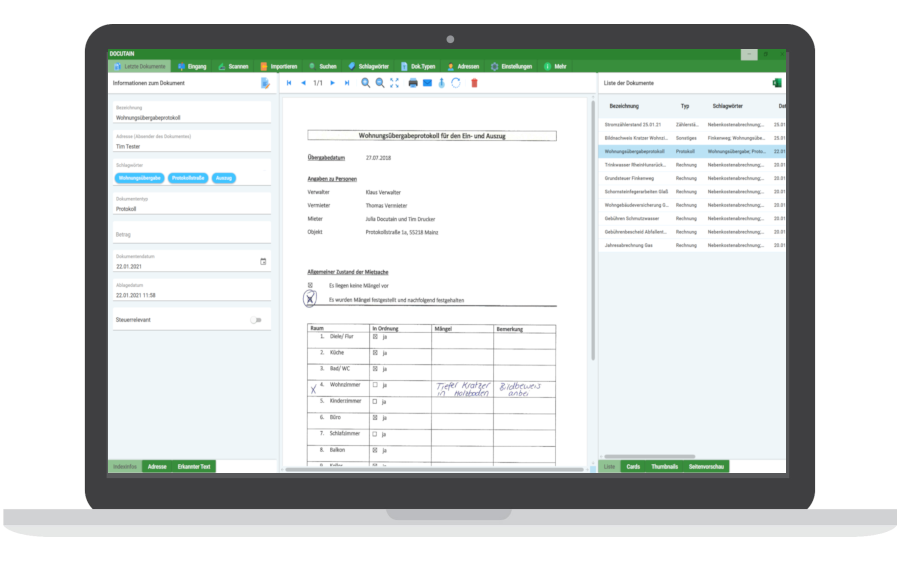Screen dimensions: 900x561
Task: Open the Einstellungen menu tab
Action: pos(511,66)
